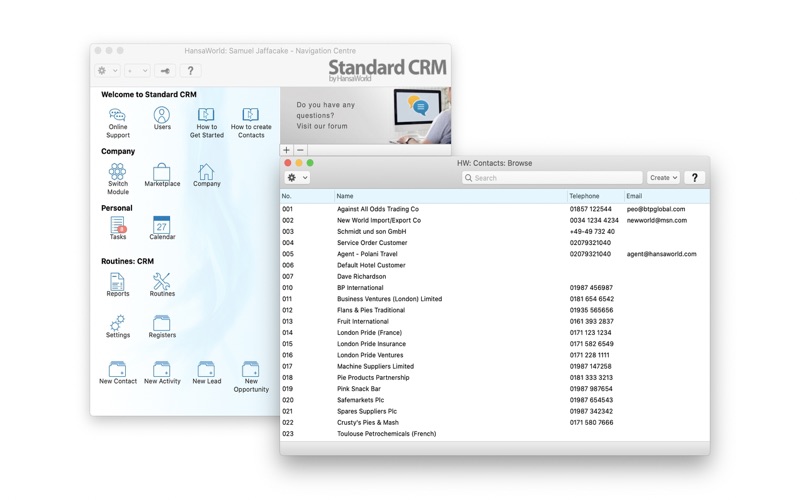This screenshot has height=500, width=800.
Task: Click the New Activity shortcut
Action: [162, 372]
